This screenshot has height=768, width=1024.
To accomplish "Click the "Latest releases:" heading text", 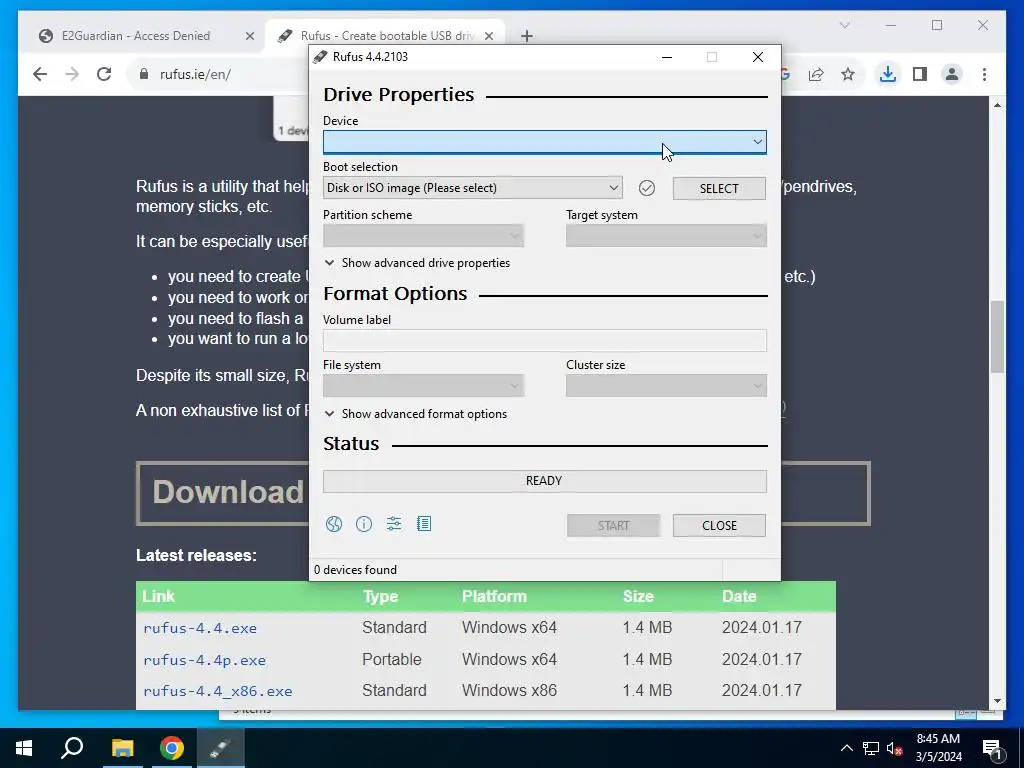I will [197, 555].
